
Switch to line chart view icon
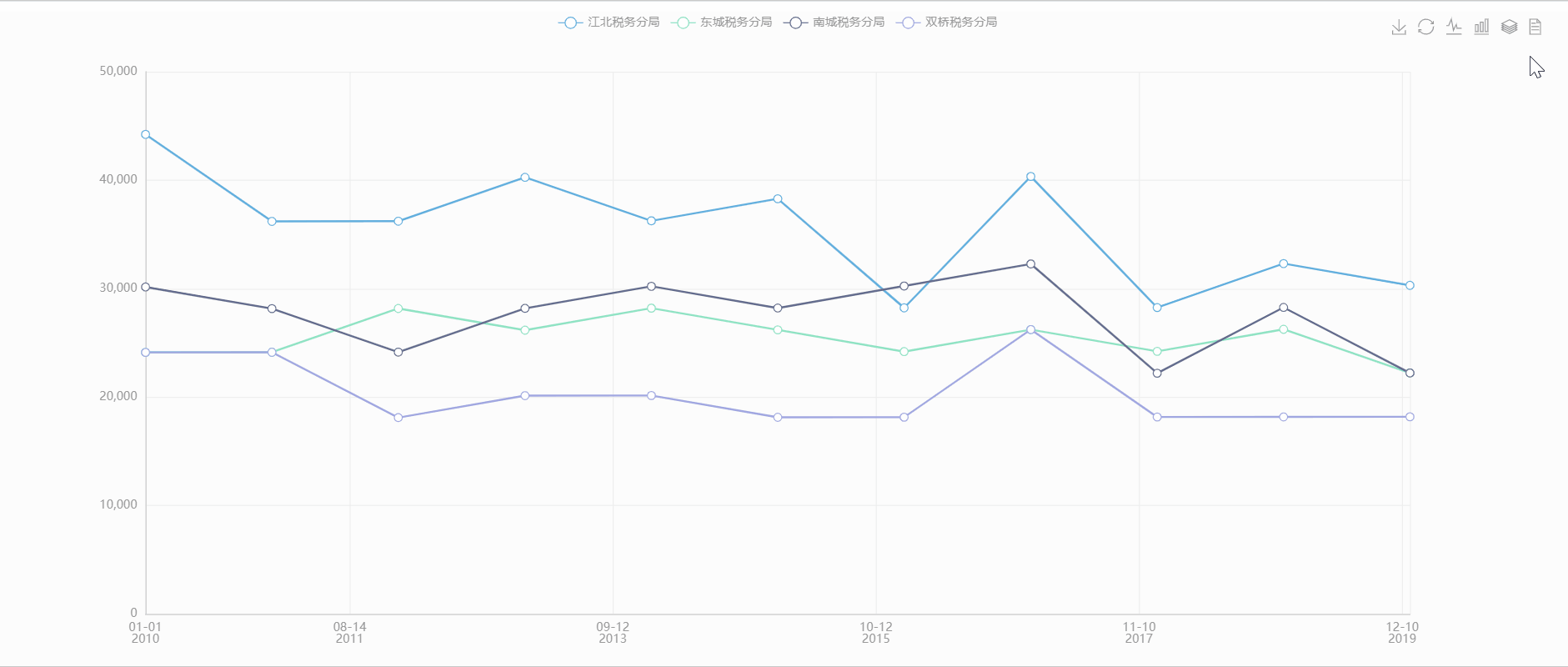(x=1454, y=28)
